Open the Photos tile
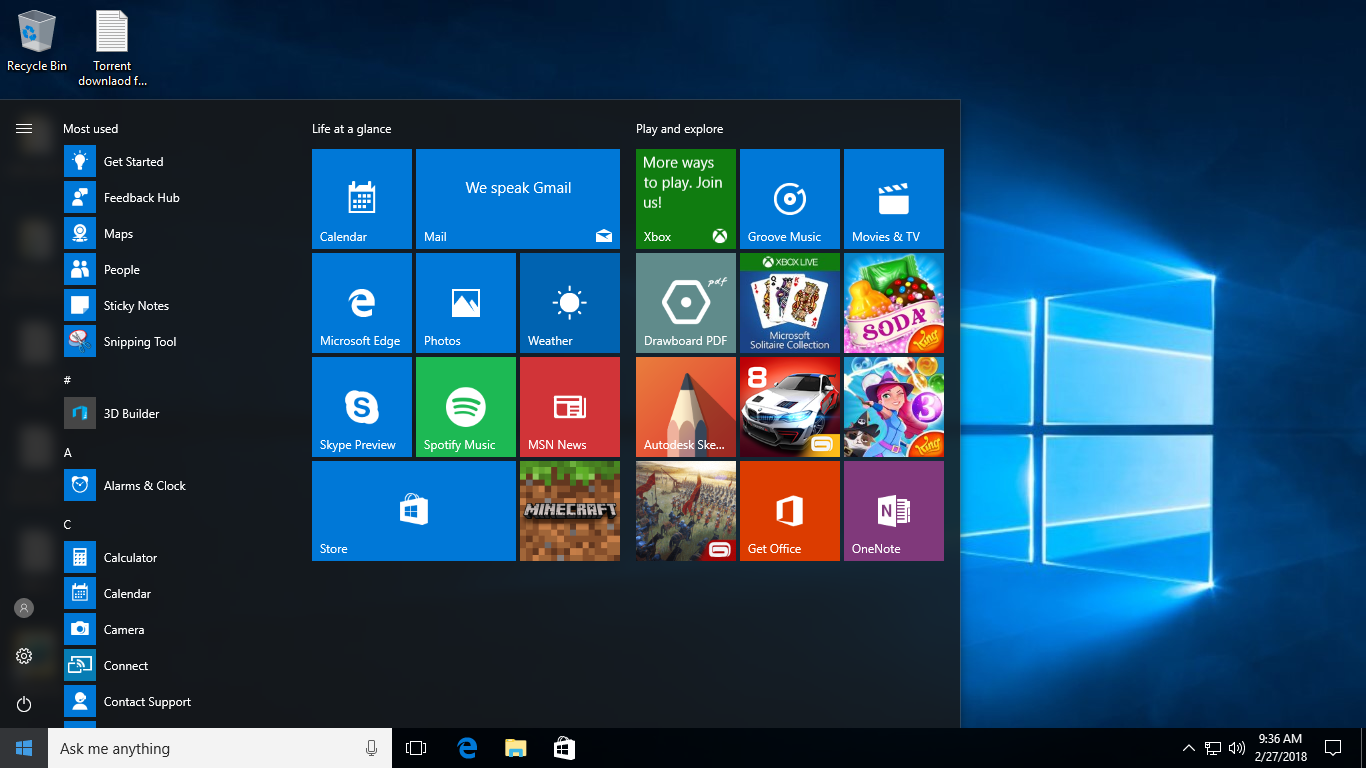 click(466, 303)
